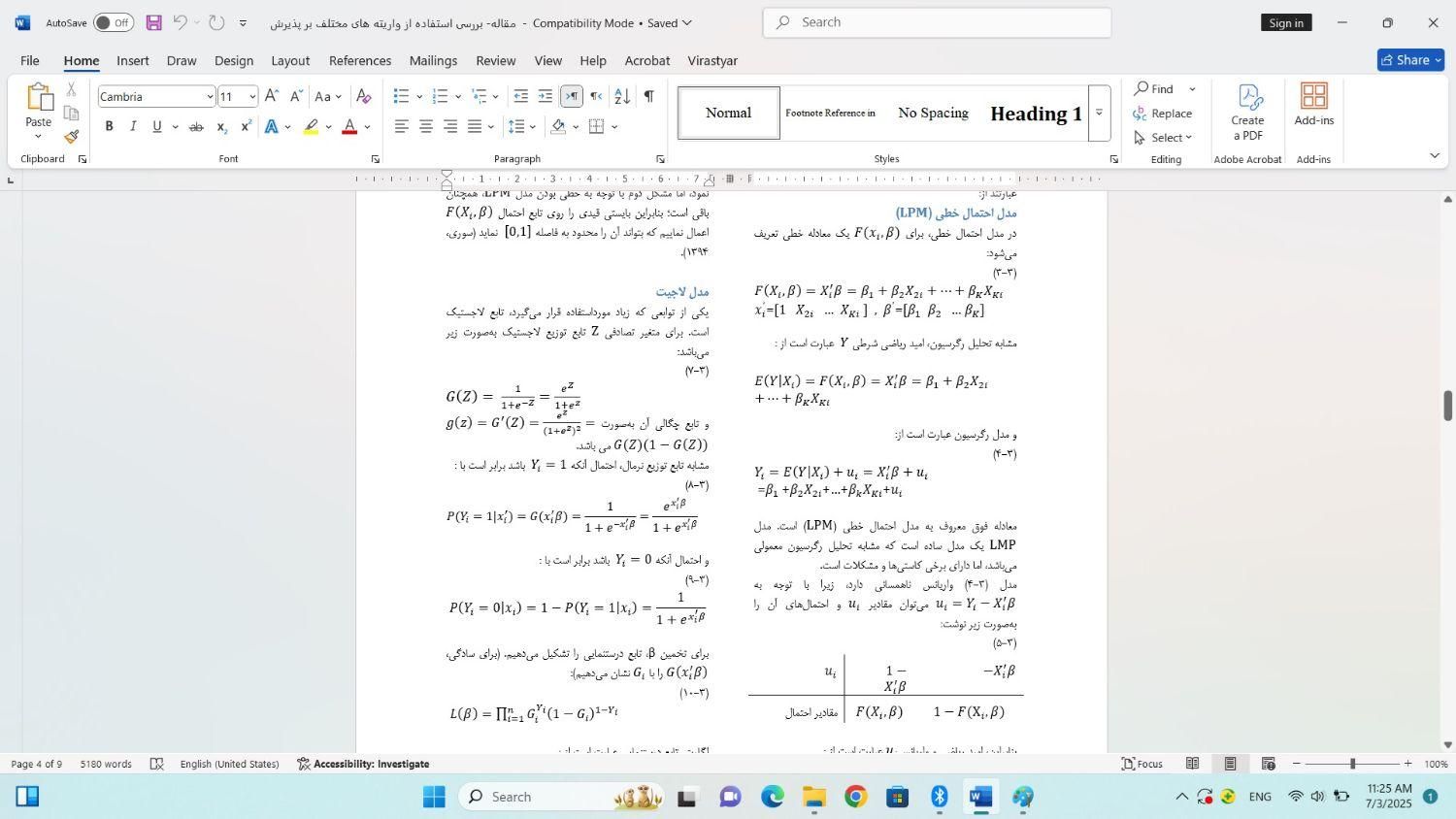Screen dimensions: 1456x819
Task: Clear all formatting icon
Action: [363, 96]
